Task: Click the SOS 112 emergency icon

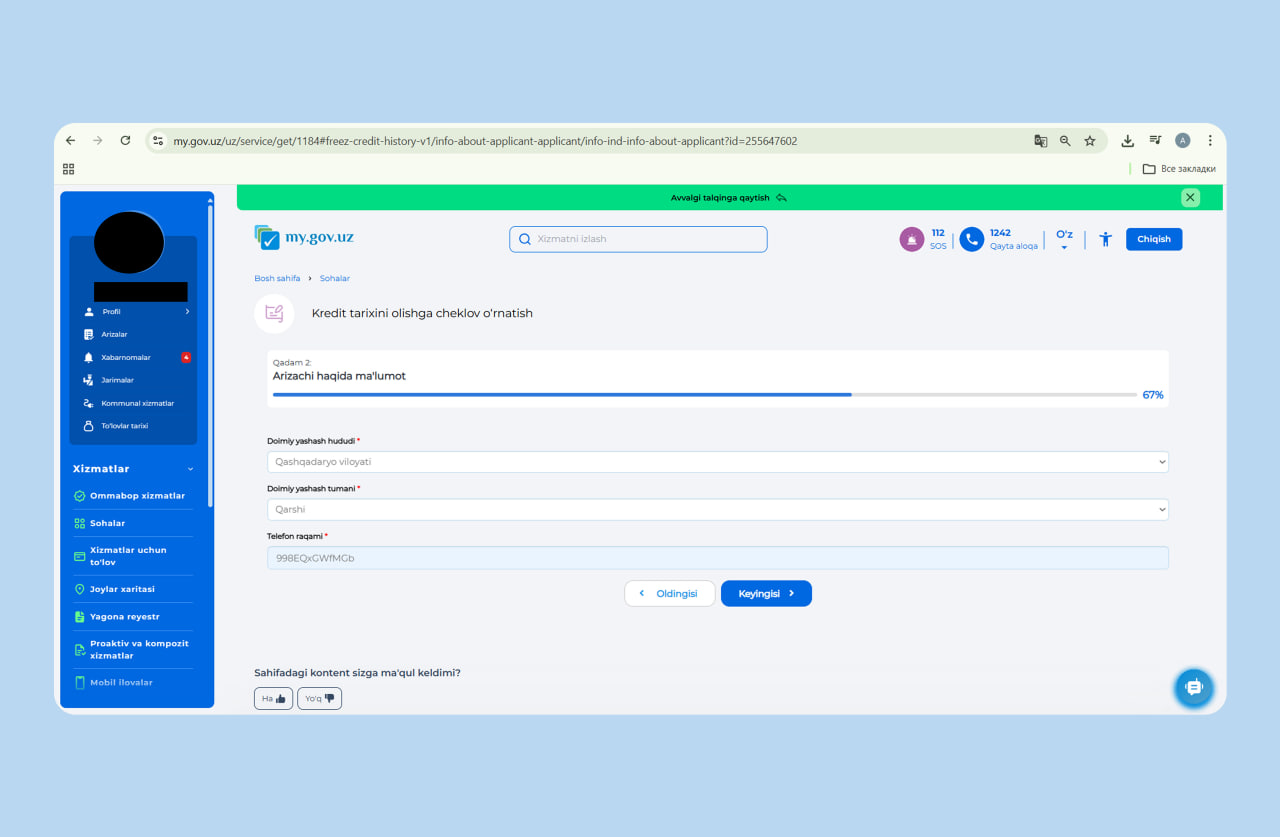Action: click(911, 239)
